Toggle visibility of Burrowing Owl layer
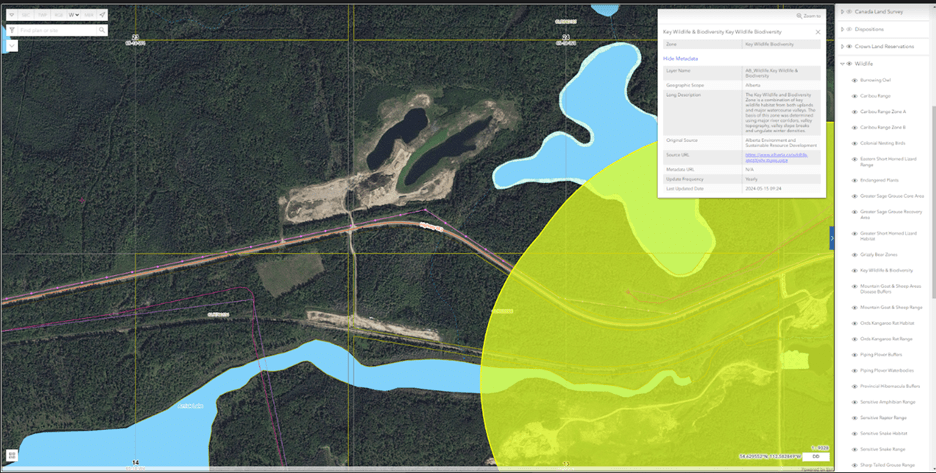 pyautogui.click(x=855, y=80)
